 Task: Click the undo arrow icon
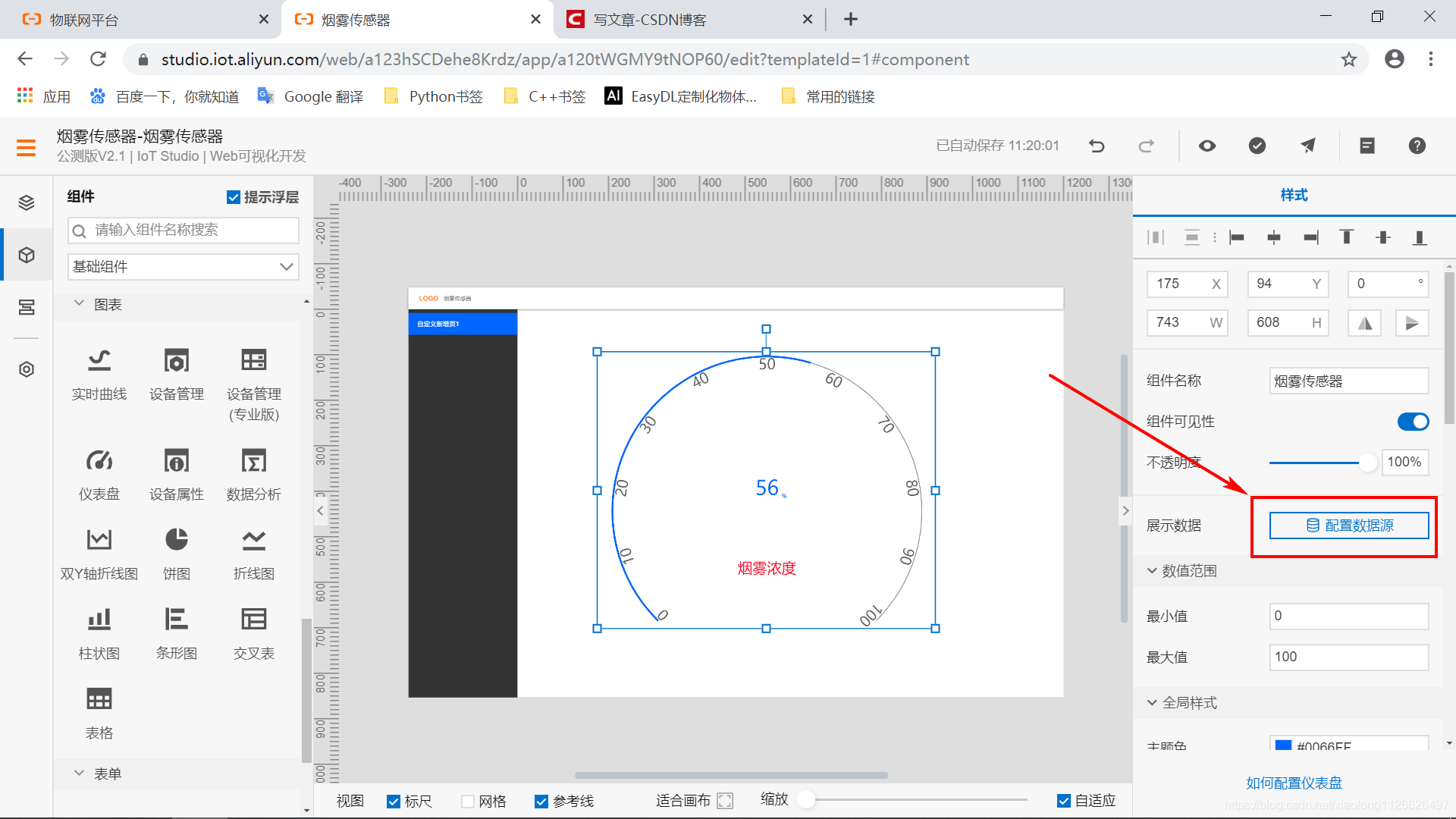(1097, 146)
